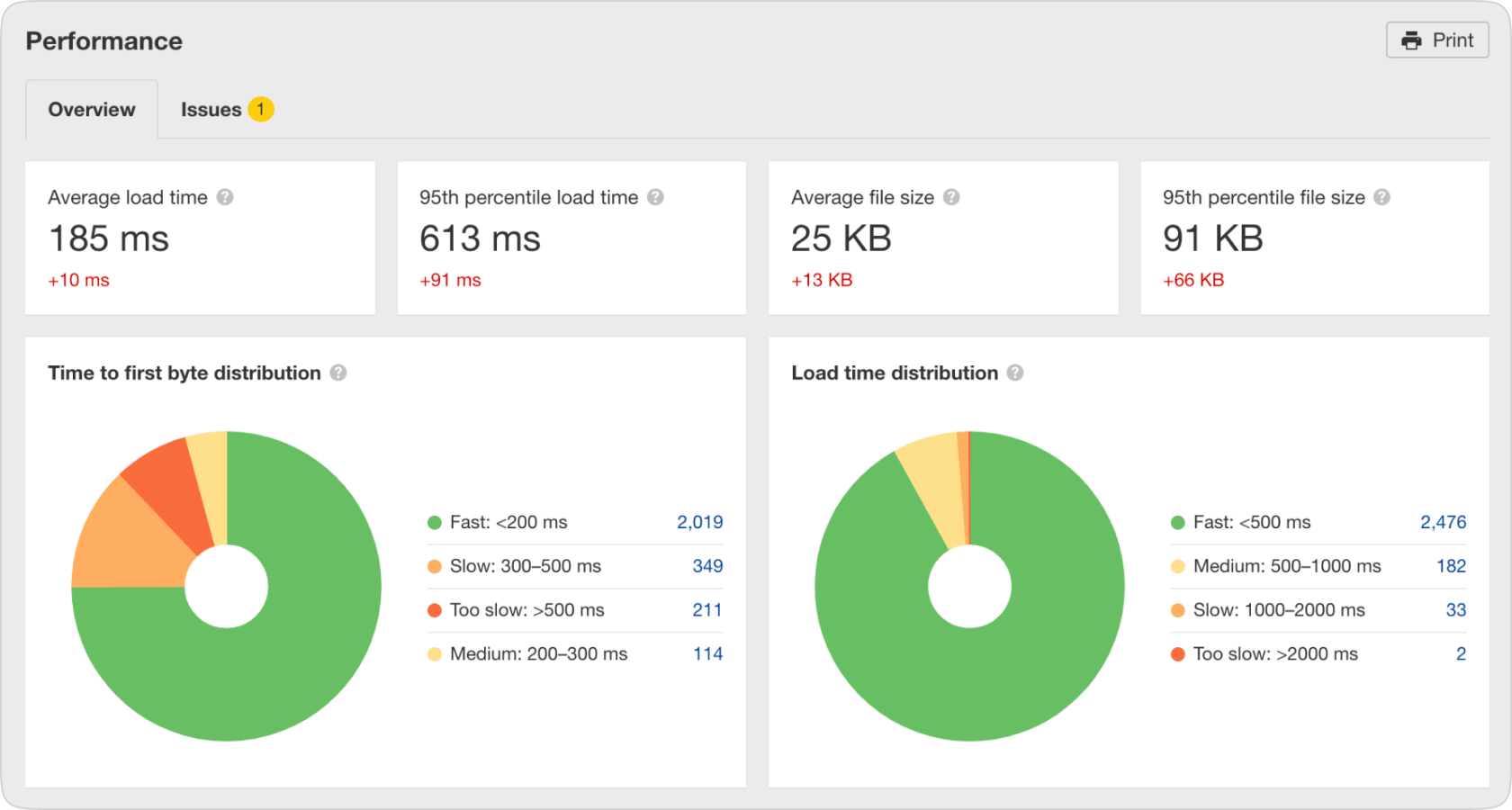This screenshot has height=810, width=1512.
Task: Open help icon for 95th percentile load time
Action: tap(655, 197)
